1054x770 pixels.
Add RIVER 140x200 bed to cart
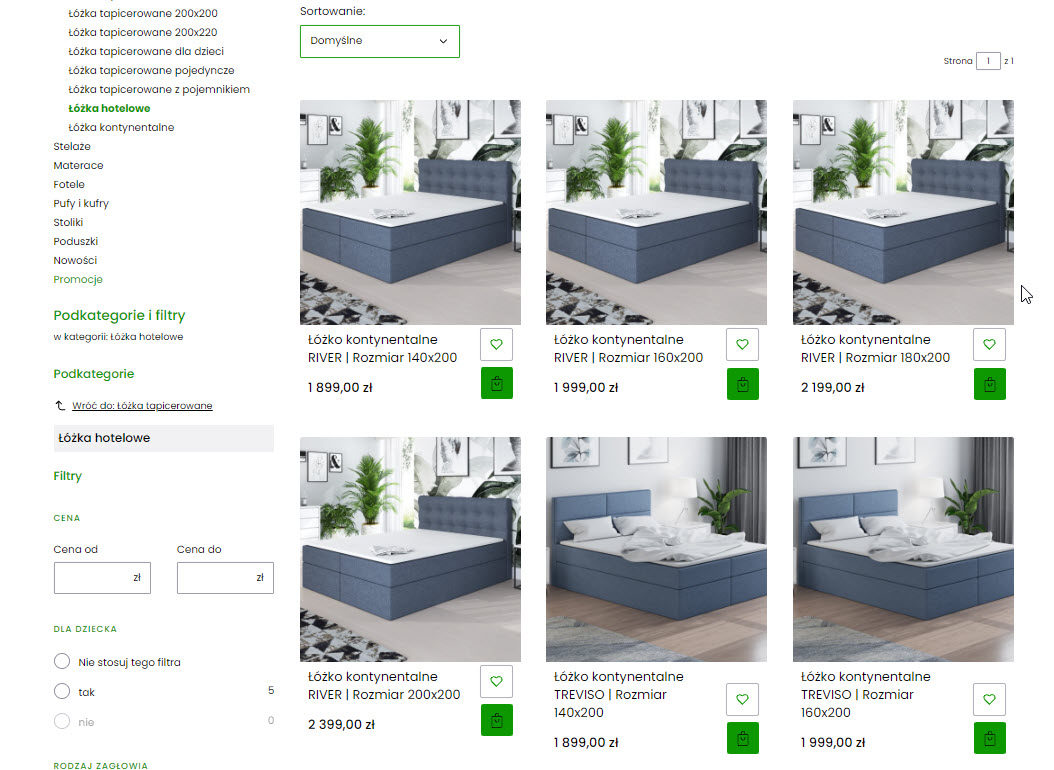pyautogui.click(x=496, y=383)
